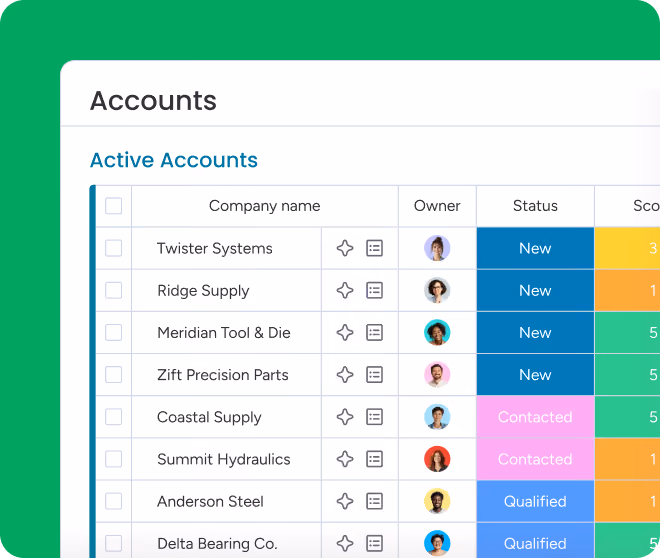Click the Accounts board title
This screenshot has height=558, width=660.
(x=153, y=101)
